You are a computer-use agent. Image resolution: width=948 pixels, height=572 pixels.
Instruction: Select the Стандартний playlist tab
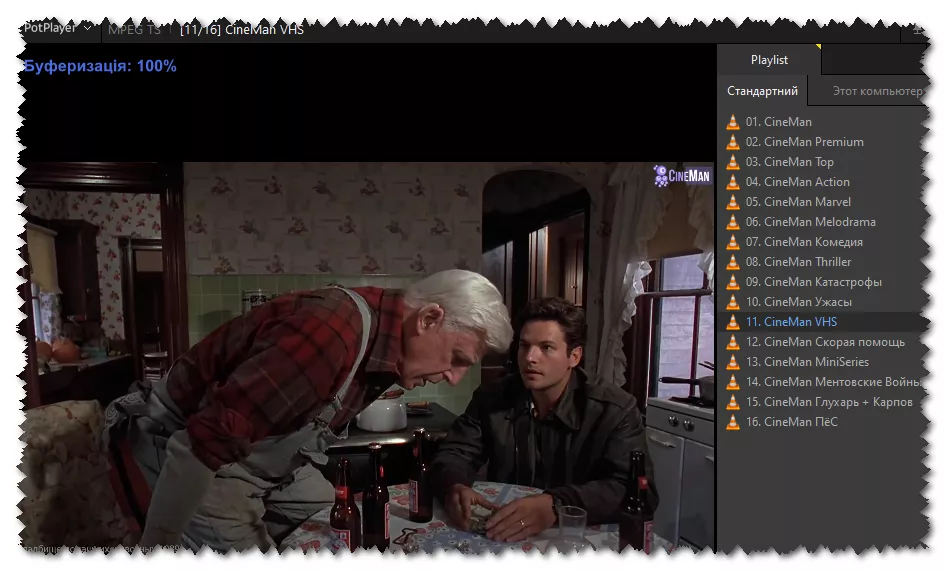tap(762, 91)
